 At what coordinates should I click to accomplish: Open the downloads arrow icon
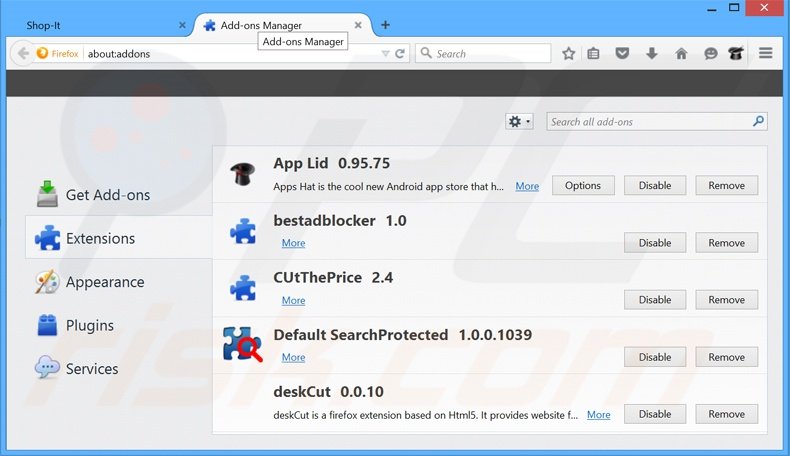[x=651, y=53]
